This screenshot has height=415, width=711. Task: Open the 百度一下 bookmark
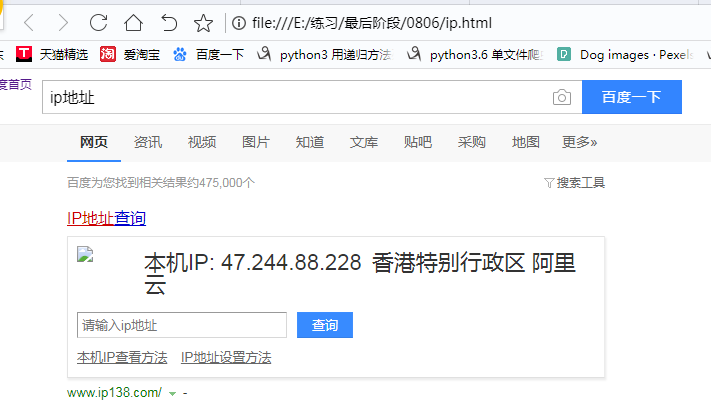pyautogui.click(x=220, y=54)
